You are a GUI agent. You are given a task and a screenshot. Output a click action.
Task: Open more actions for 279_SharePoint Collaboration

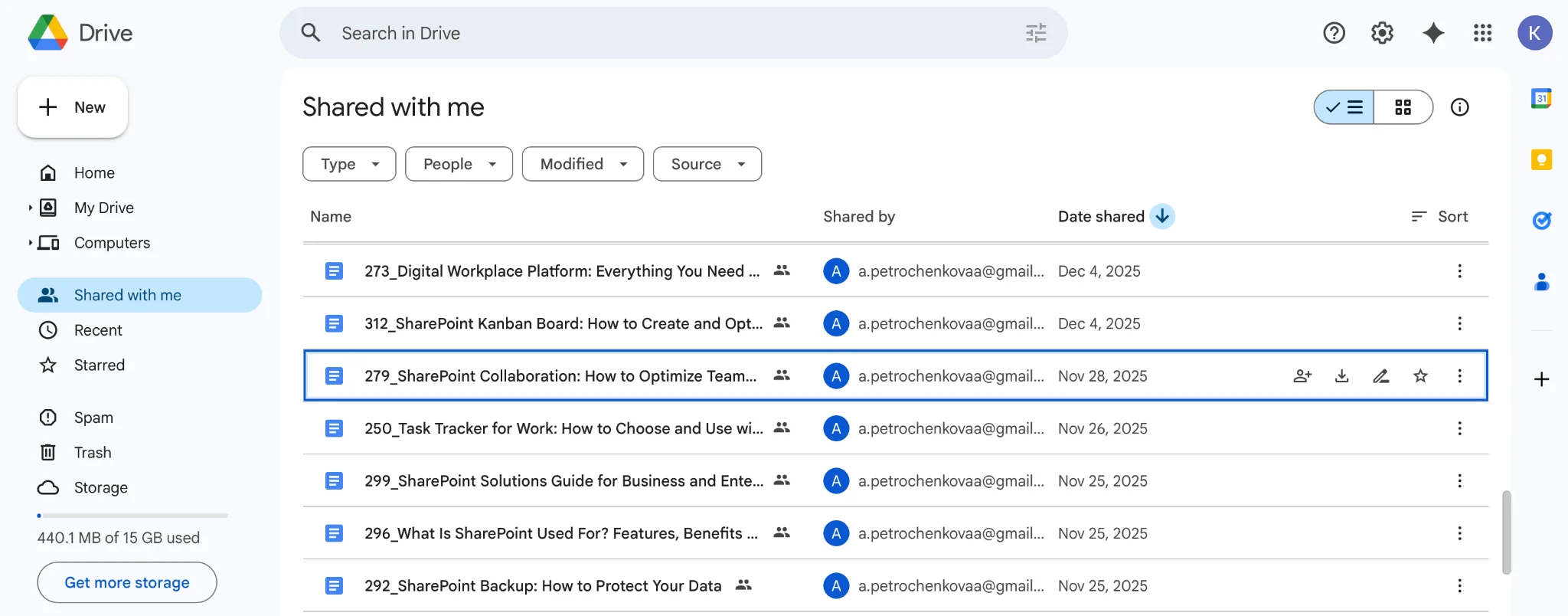[1459, 375]
